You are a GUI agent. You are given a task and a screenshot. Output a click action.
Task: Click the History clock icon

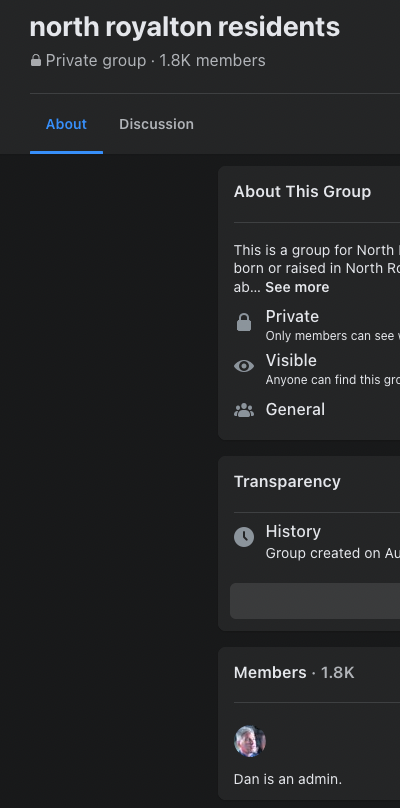coord(244,537)
